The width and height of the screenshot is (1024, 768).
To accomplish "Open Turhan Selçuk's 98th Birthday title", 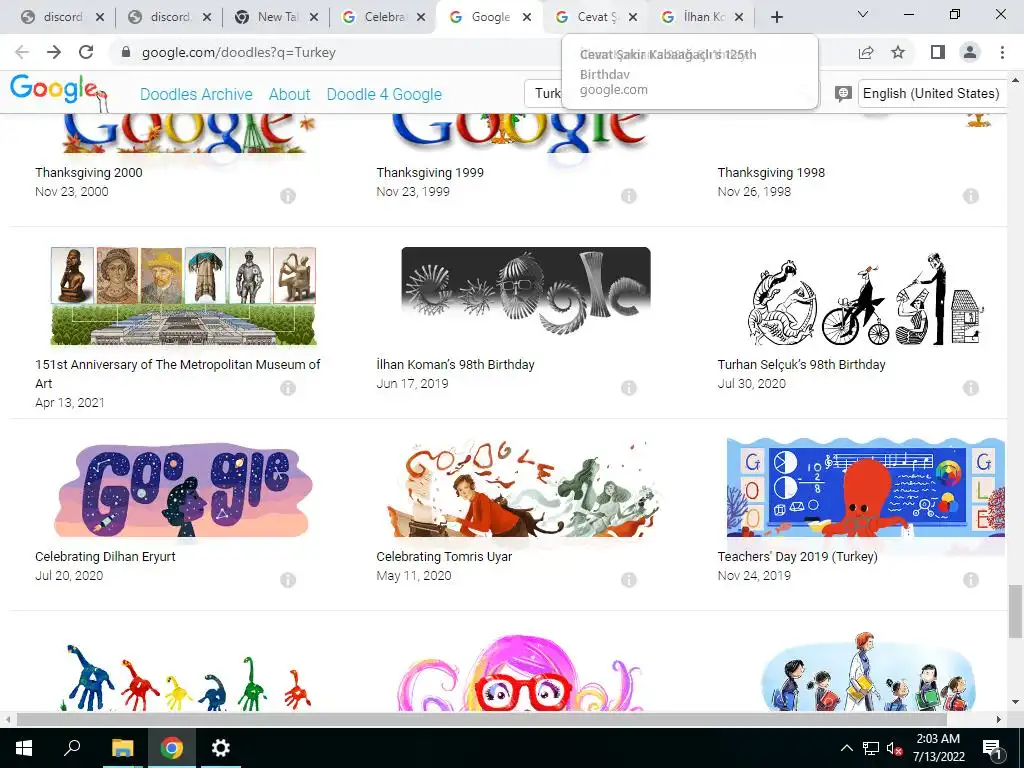I will pyautogui.click(x=801, y=364).
